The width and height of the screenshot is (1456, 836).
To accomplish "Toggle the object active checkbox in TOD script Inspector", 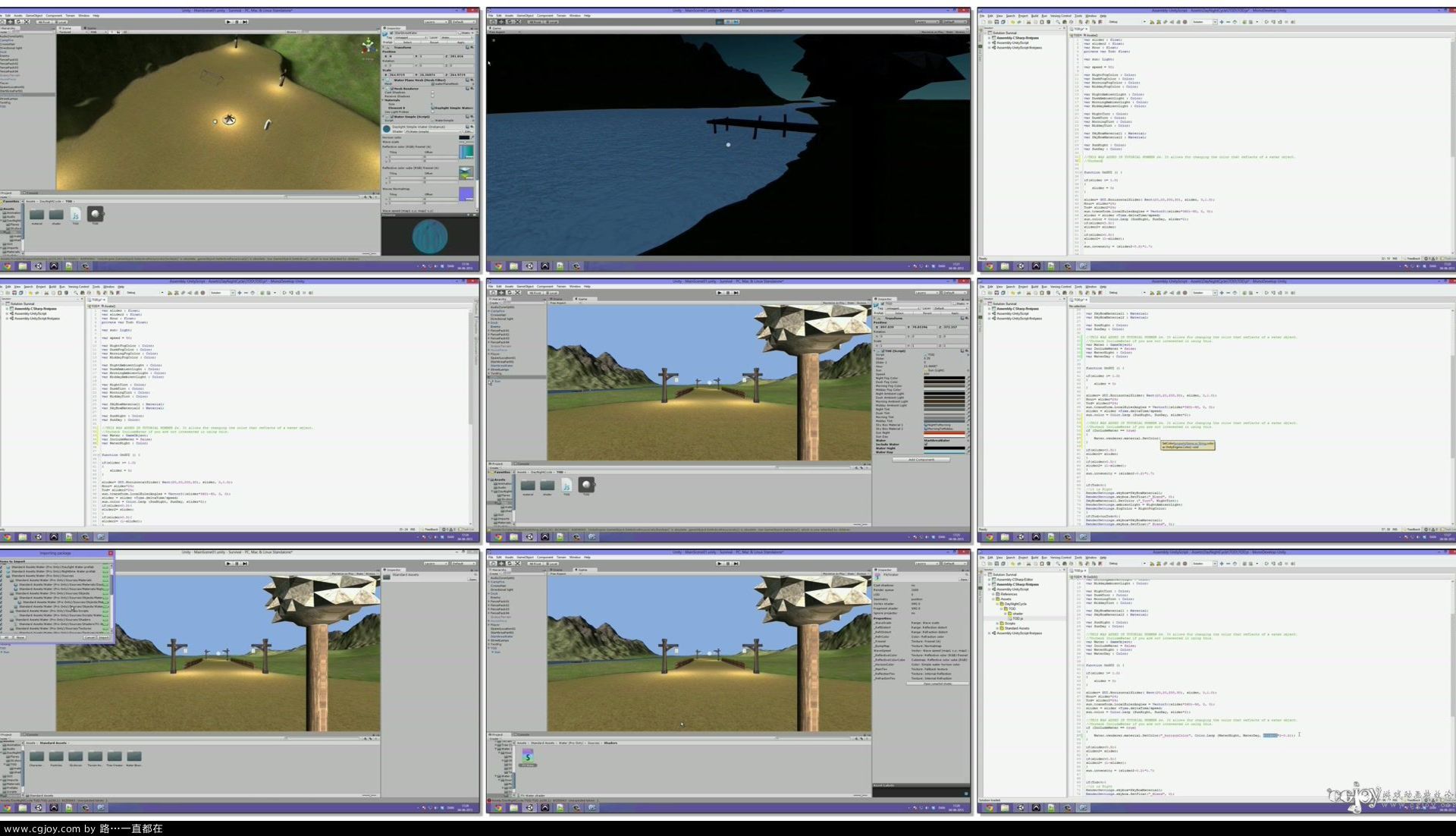I will coord(883,303).
